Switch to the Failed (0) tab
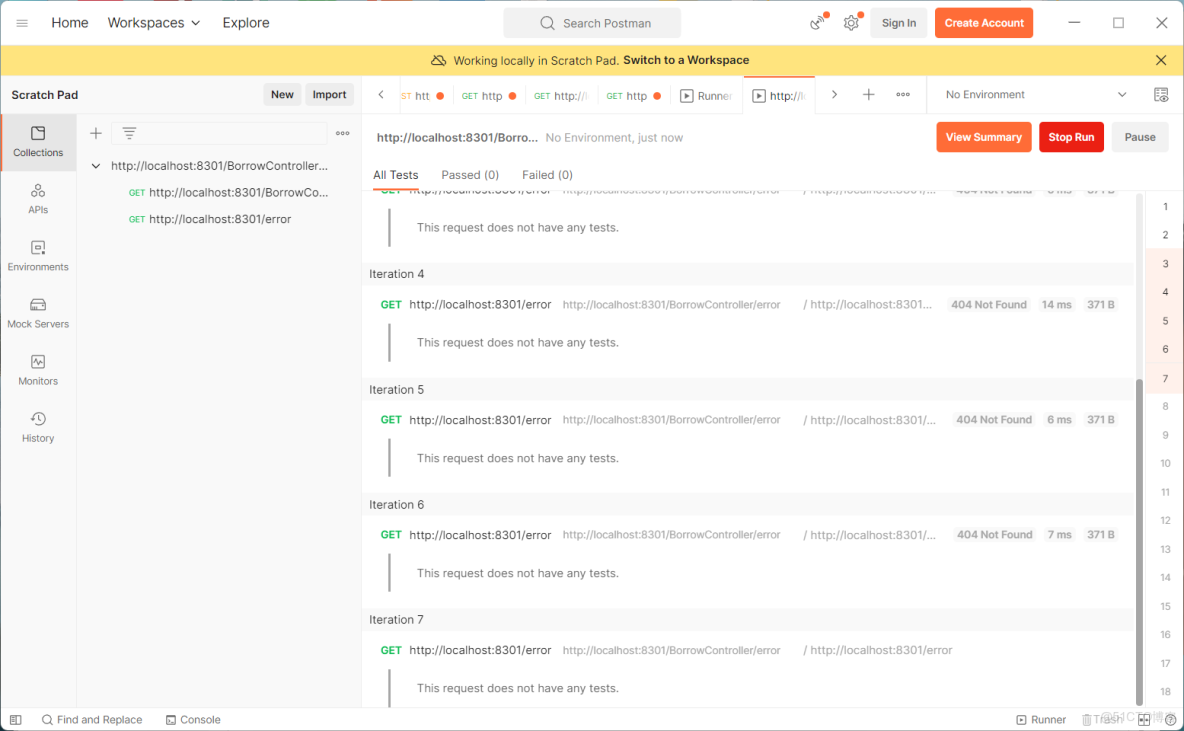This screenshot has height=731, width=1184. [x=546, y=174]
